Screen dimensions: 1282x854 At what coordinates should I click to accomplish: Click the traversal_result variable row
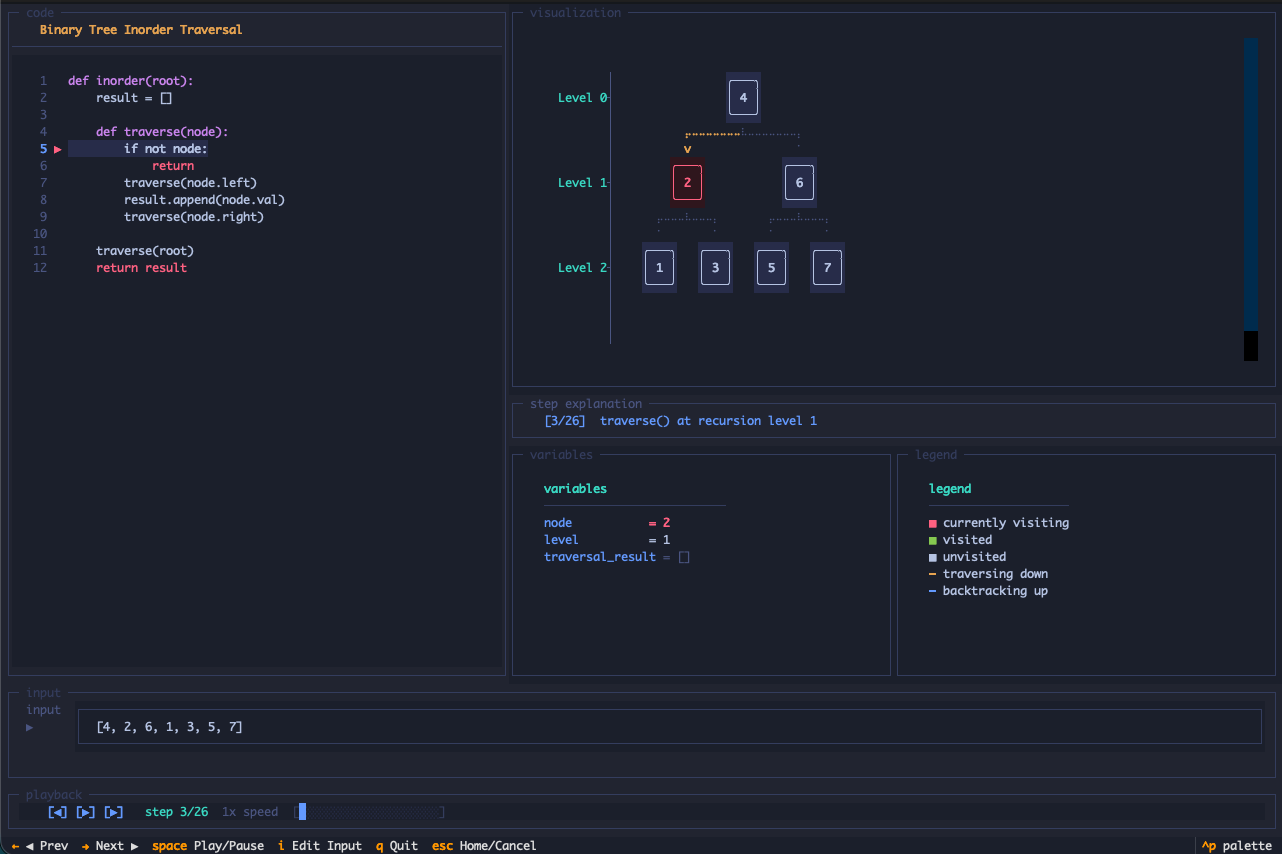(617, 557)
